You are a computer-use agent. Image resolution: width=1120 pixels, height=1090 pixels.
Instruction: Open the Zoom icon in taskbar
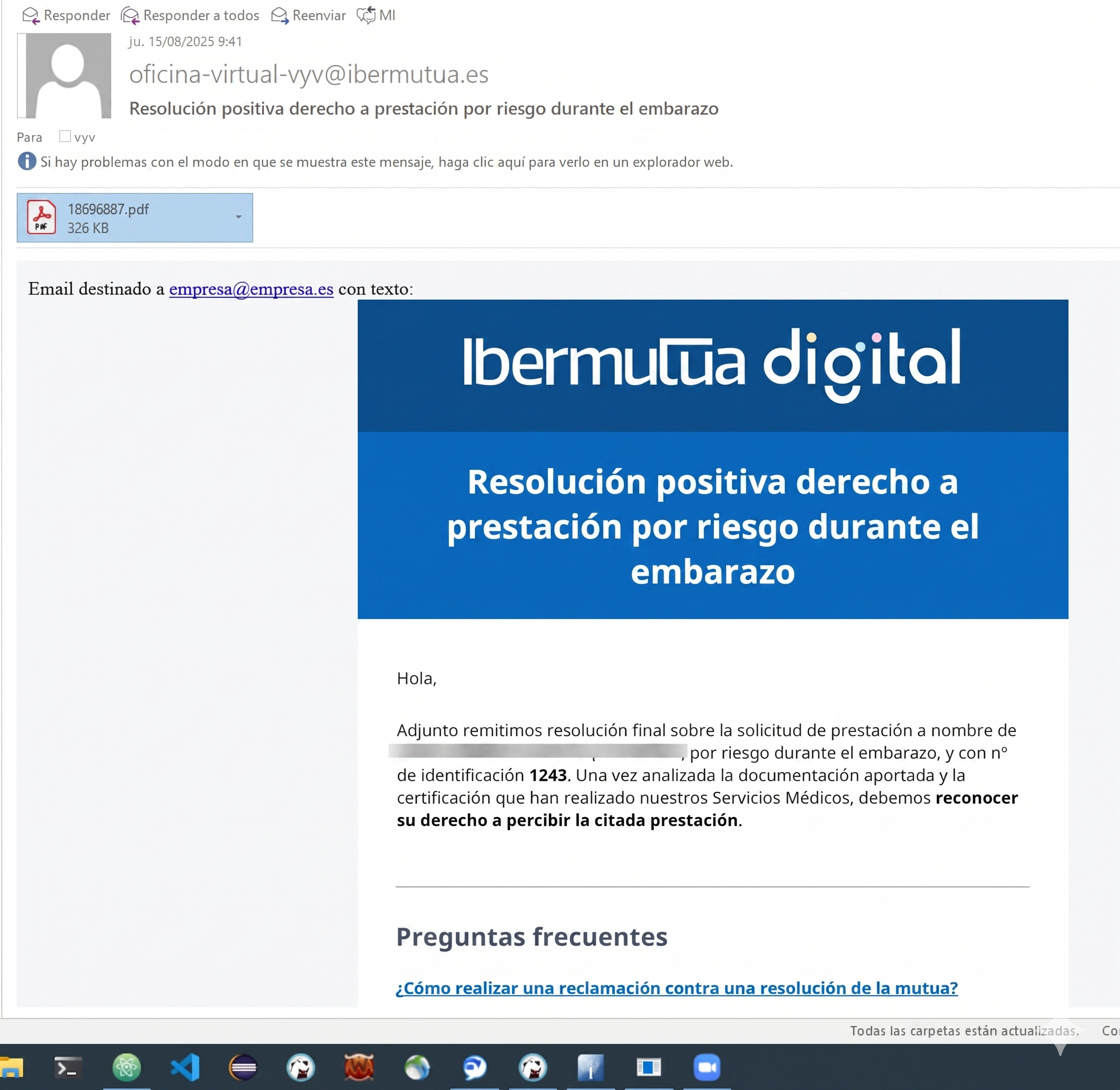[x=706, y=1068]
